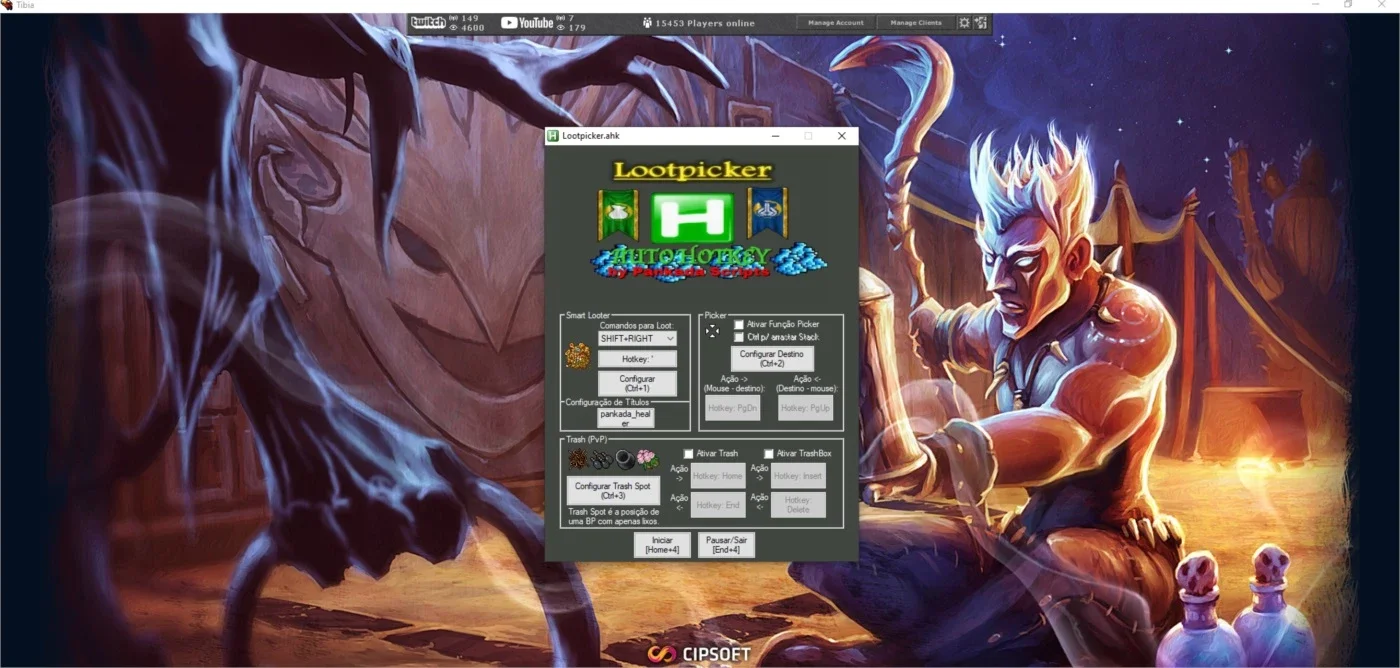Click the YouTube viewer count 179
Image resolution: width=1400 pixels, height=668 pixels.
[577, 28]
